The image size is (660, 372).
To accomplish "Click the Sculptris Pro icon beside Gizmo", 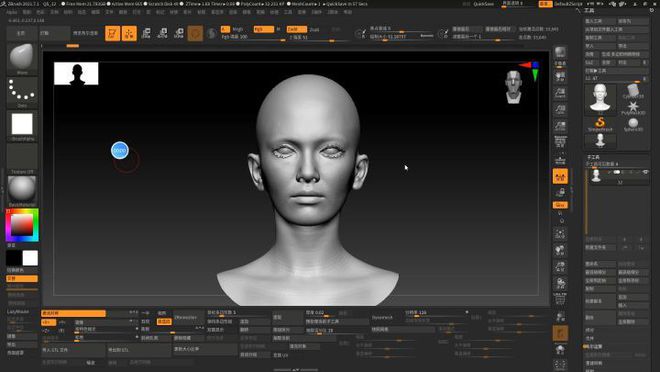I will [212, 33].
